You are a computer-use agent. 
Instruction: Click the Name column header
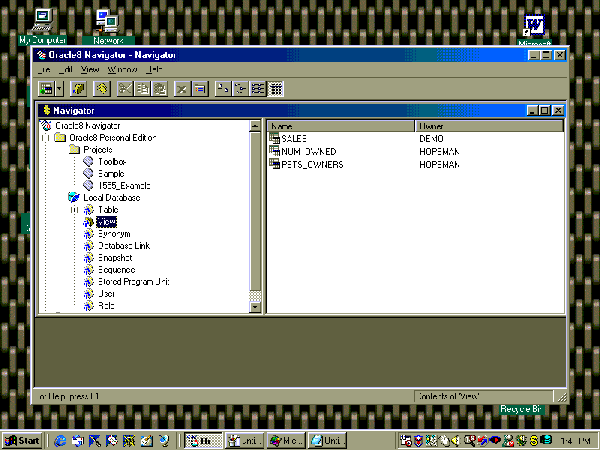click(x=341, y=126)
